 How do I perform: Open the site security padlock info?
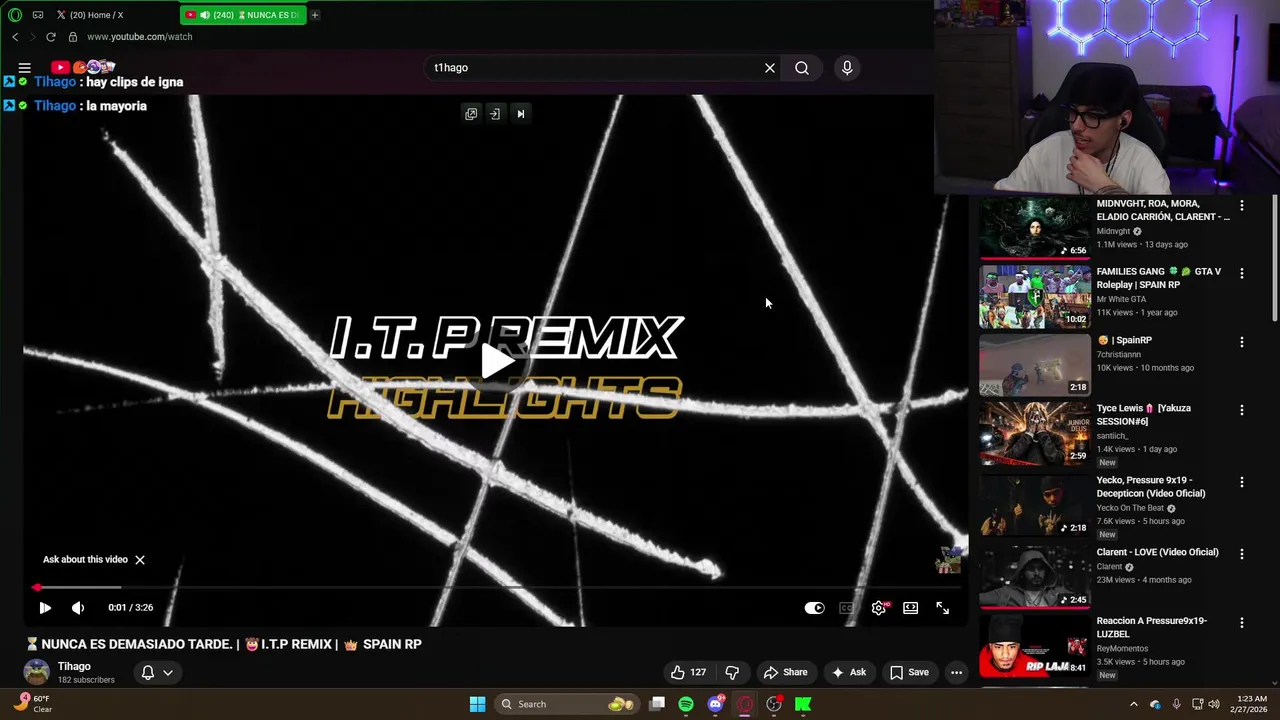73,37
